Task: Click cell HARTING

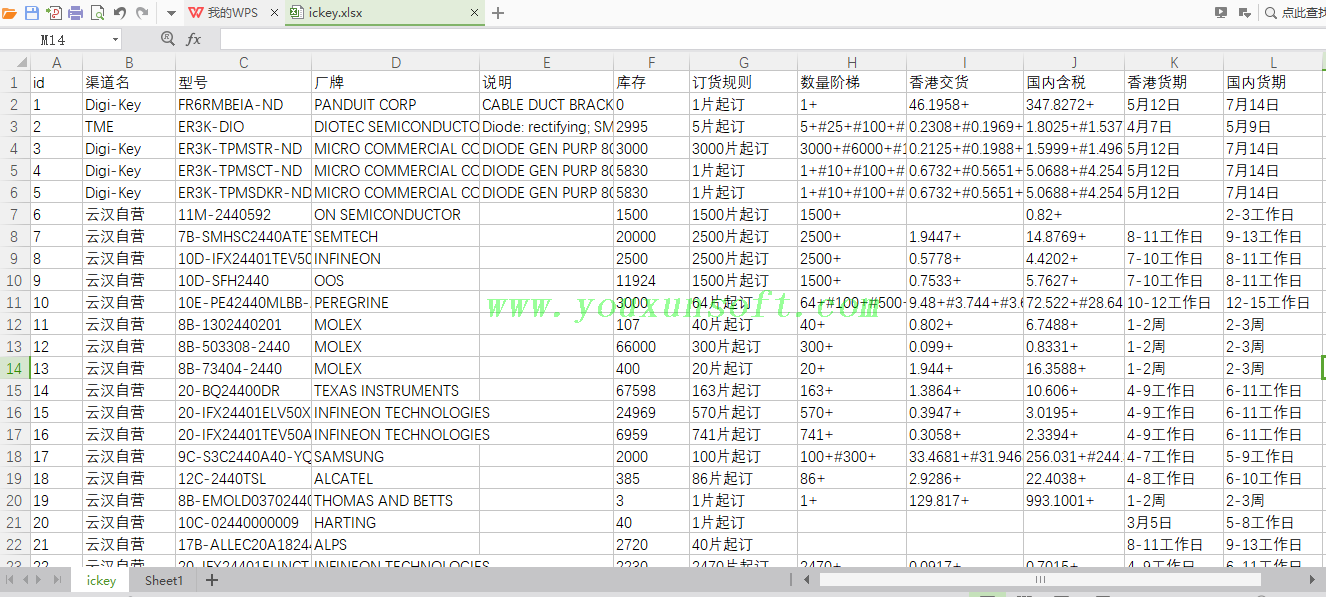Action: (x=396, y=522)
